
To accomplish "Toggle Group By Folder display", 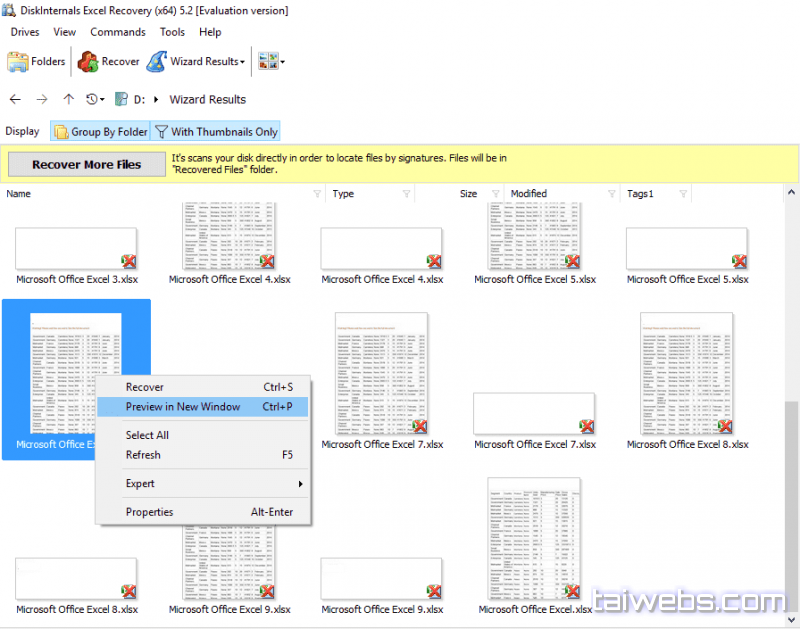I will point(100,131).
